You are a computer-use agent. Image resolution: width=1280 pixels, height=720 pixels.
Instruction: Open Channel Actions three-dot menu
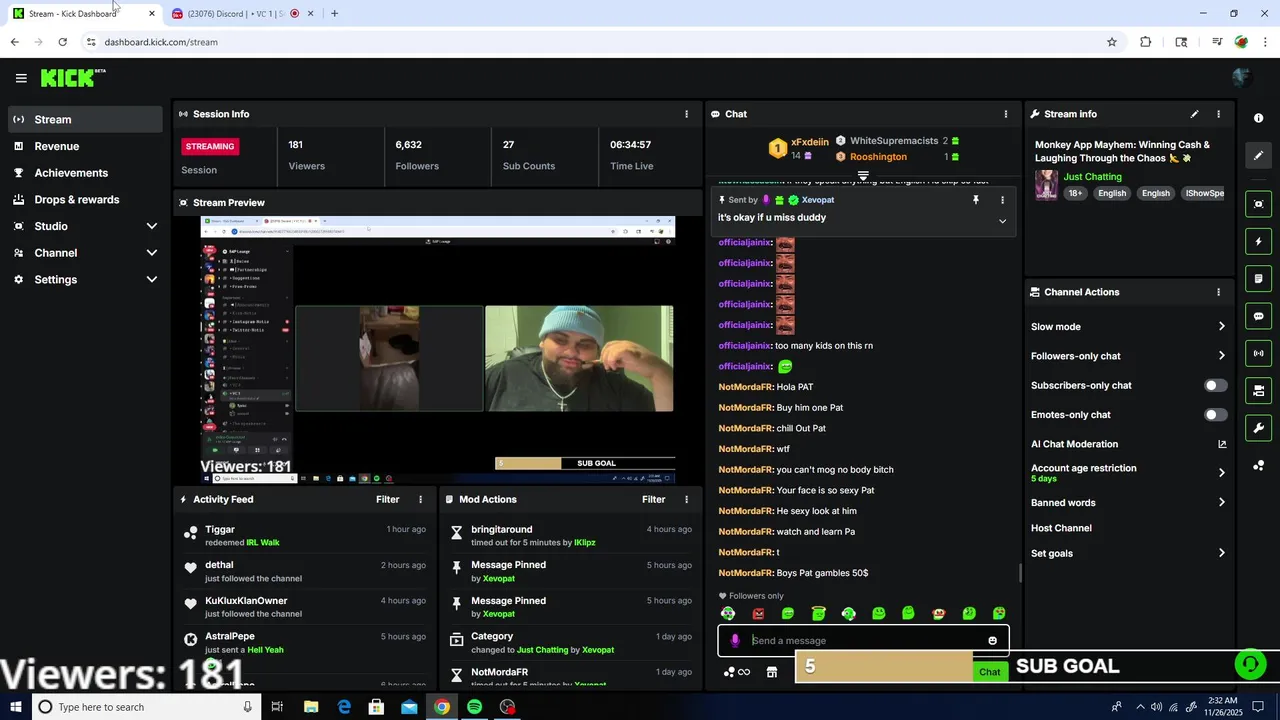(x=1218, y=292)
